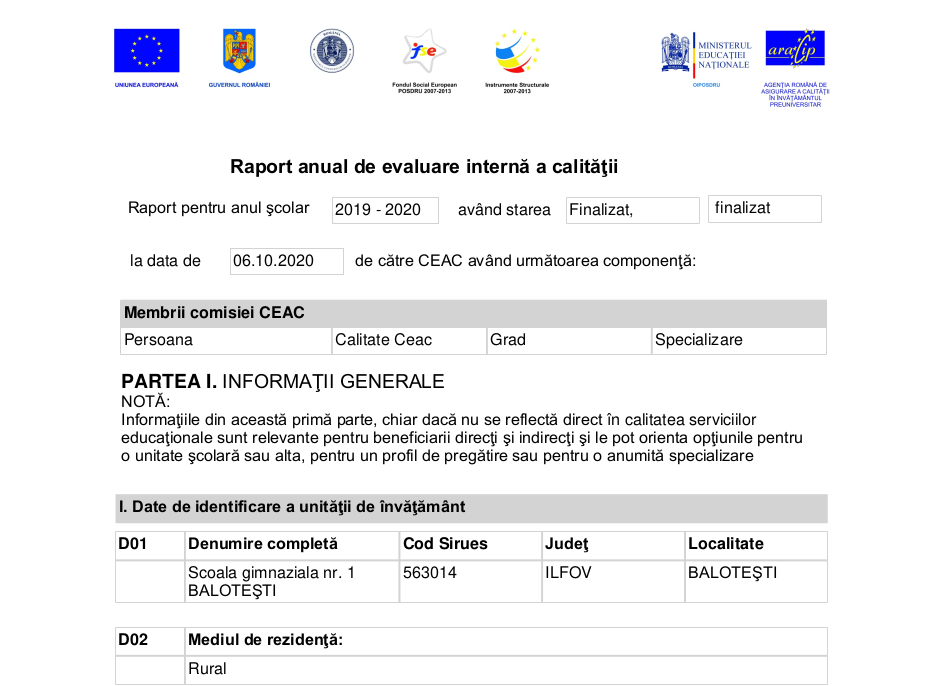952x686 pixels.
Task: Click the GUVERNUL ROMÂNIEI caption text
Action: tap(239, 85)
